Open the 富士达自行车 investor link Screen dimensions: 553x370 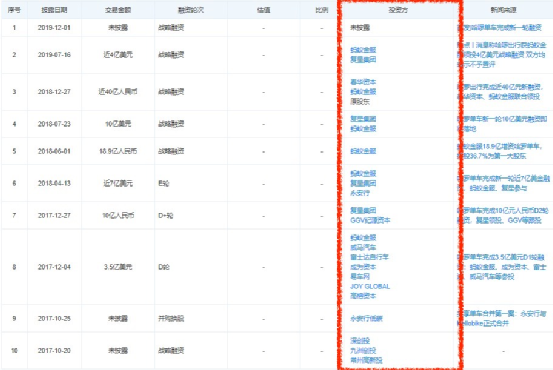click(x=369, y=257)
